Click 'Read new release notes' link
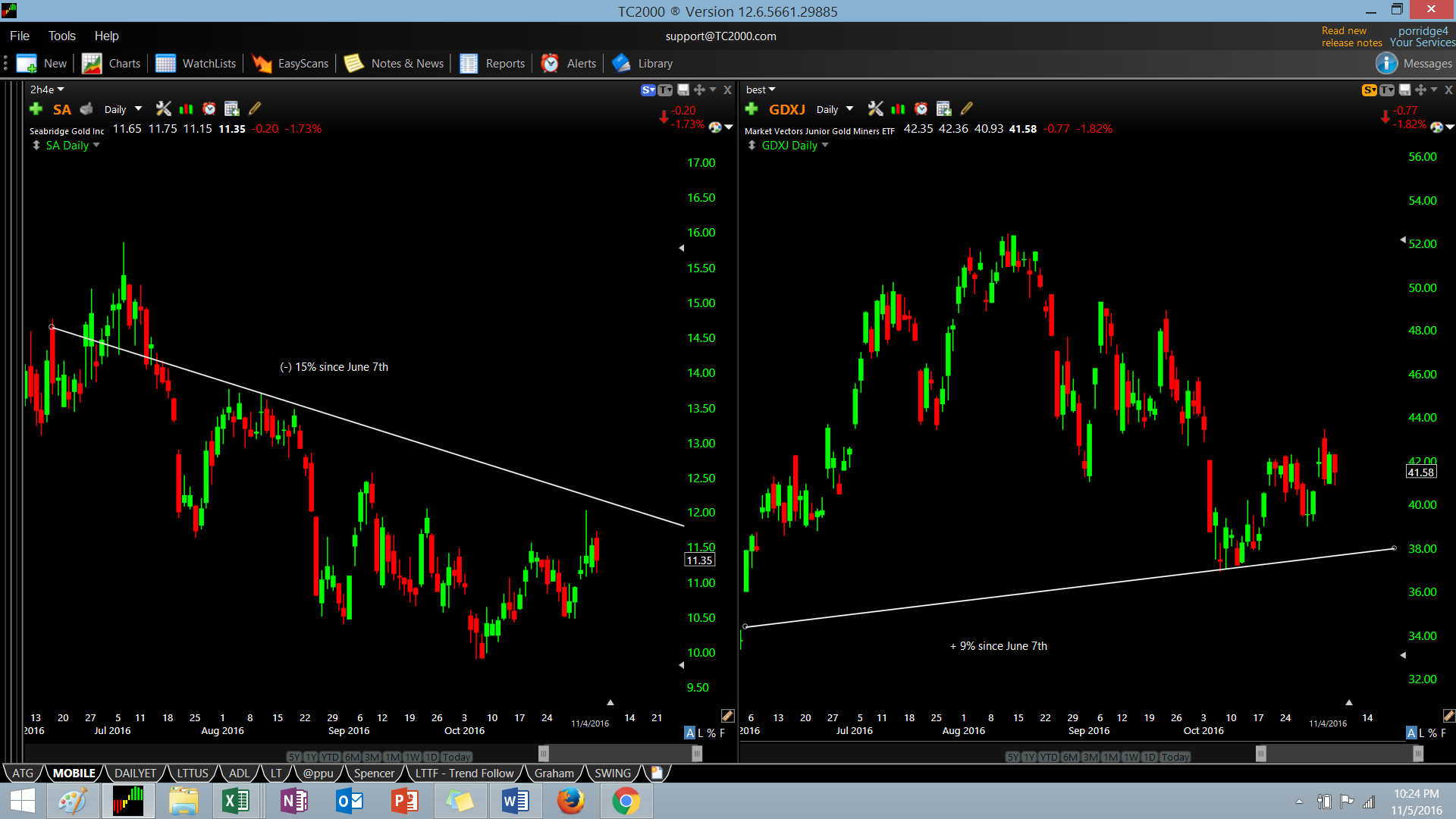 point(1351,36)
